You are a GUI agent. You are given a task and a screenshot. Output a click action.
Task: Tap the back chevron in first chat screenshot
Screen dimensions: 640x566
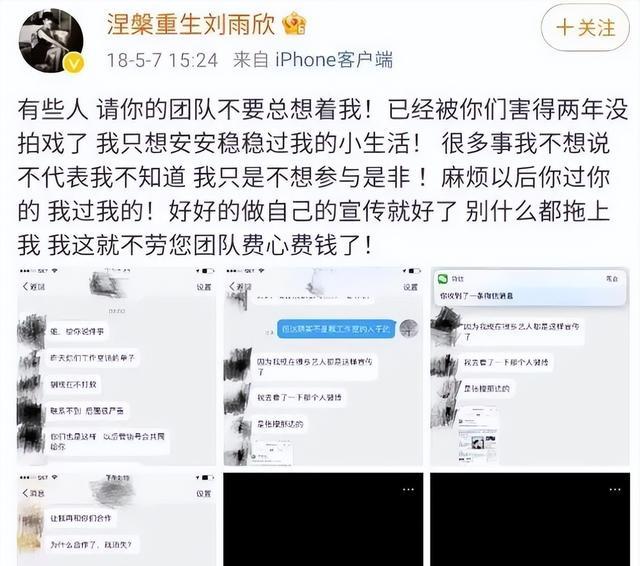(26, 286)
